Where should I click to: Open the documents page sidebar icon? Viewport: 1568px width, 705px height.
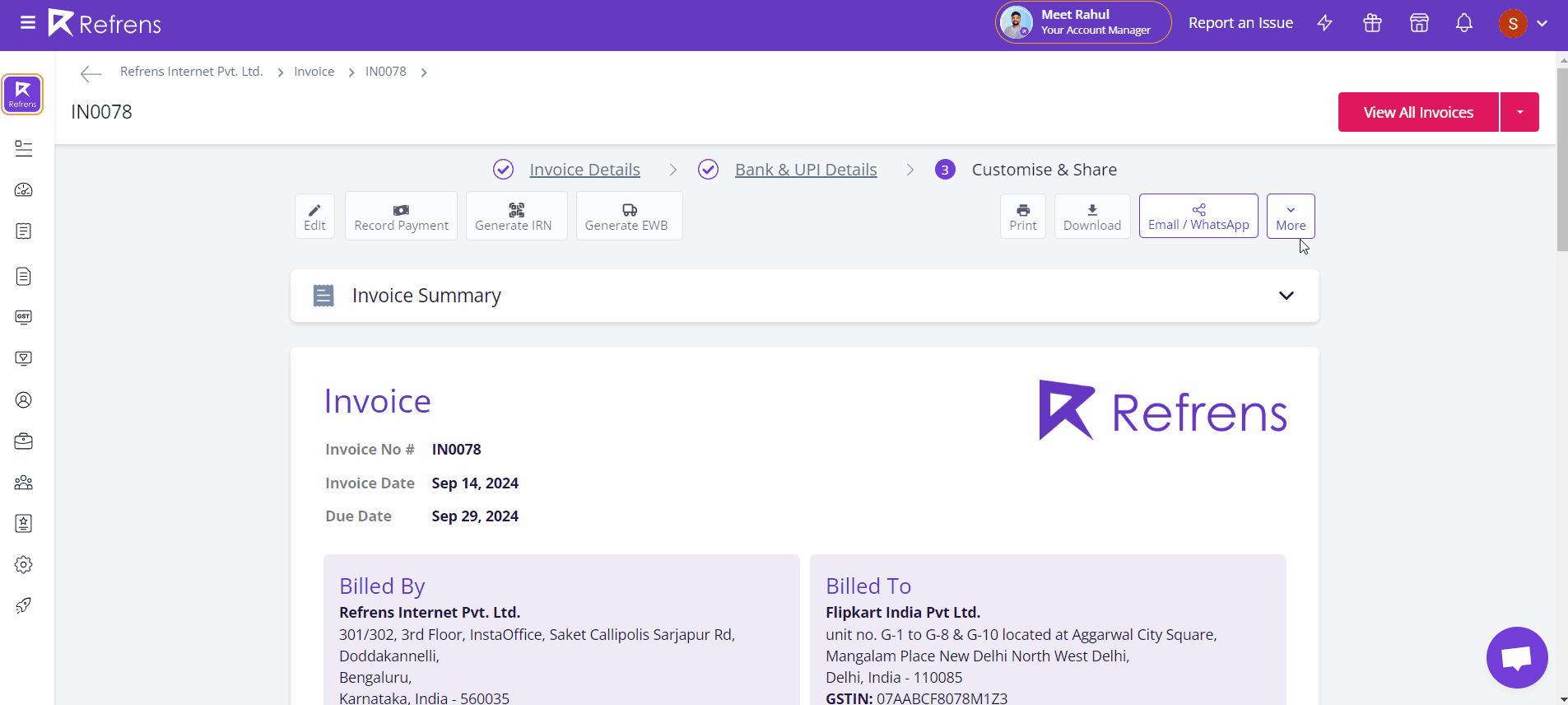(x=24, y=276)
